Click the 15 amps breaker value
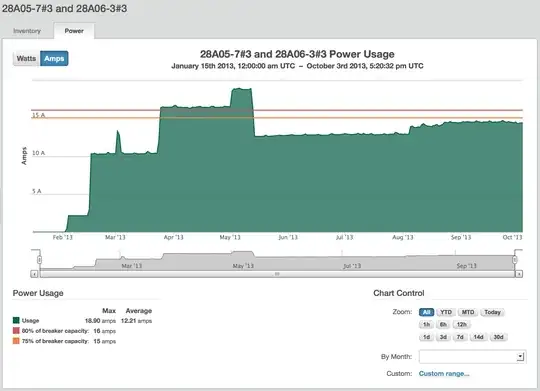 (x=105, y=341)
